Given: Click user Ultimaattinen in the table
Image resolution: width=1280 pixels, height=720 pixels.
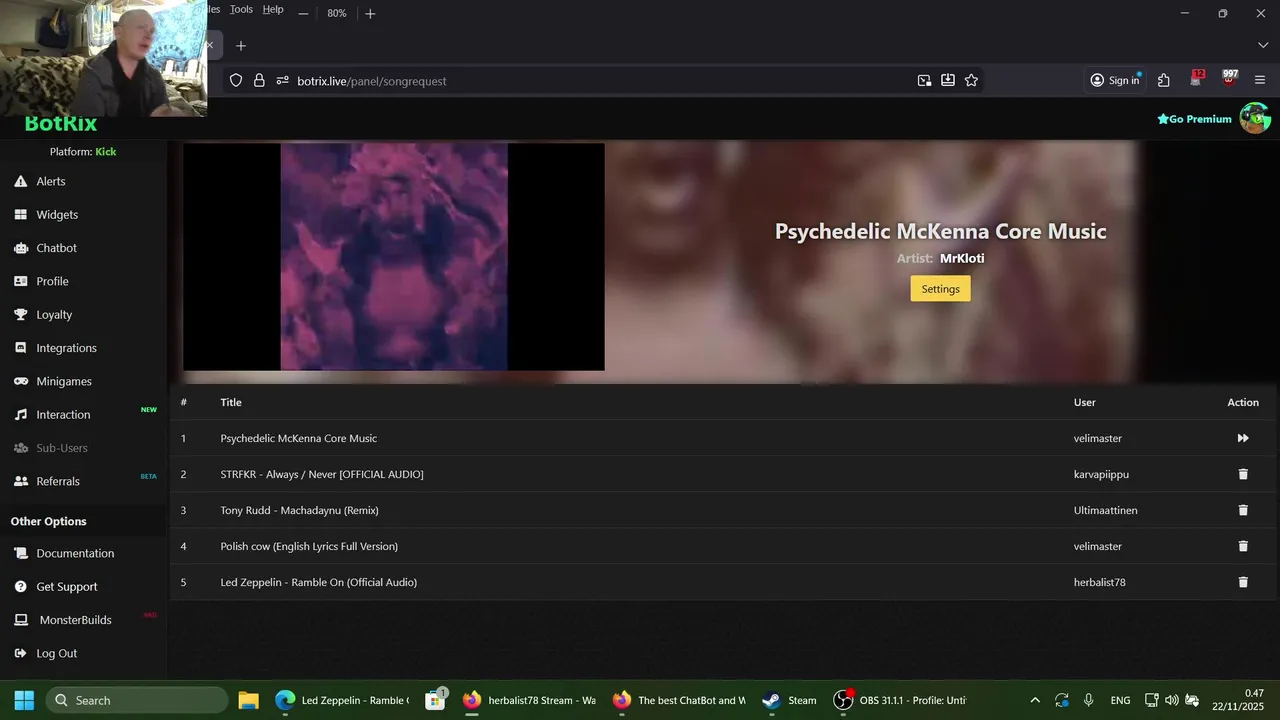Looking at the screenshot, I should (1105, 510).
